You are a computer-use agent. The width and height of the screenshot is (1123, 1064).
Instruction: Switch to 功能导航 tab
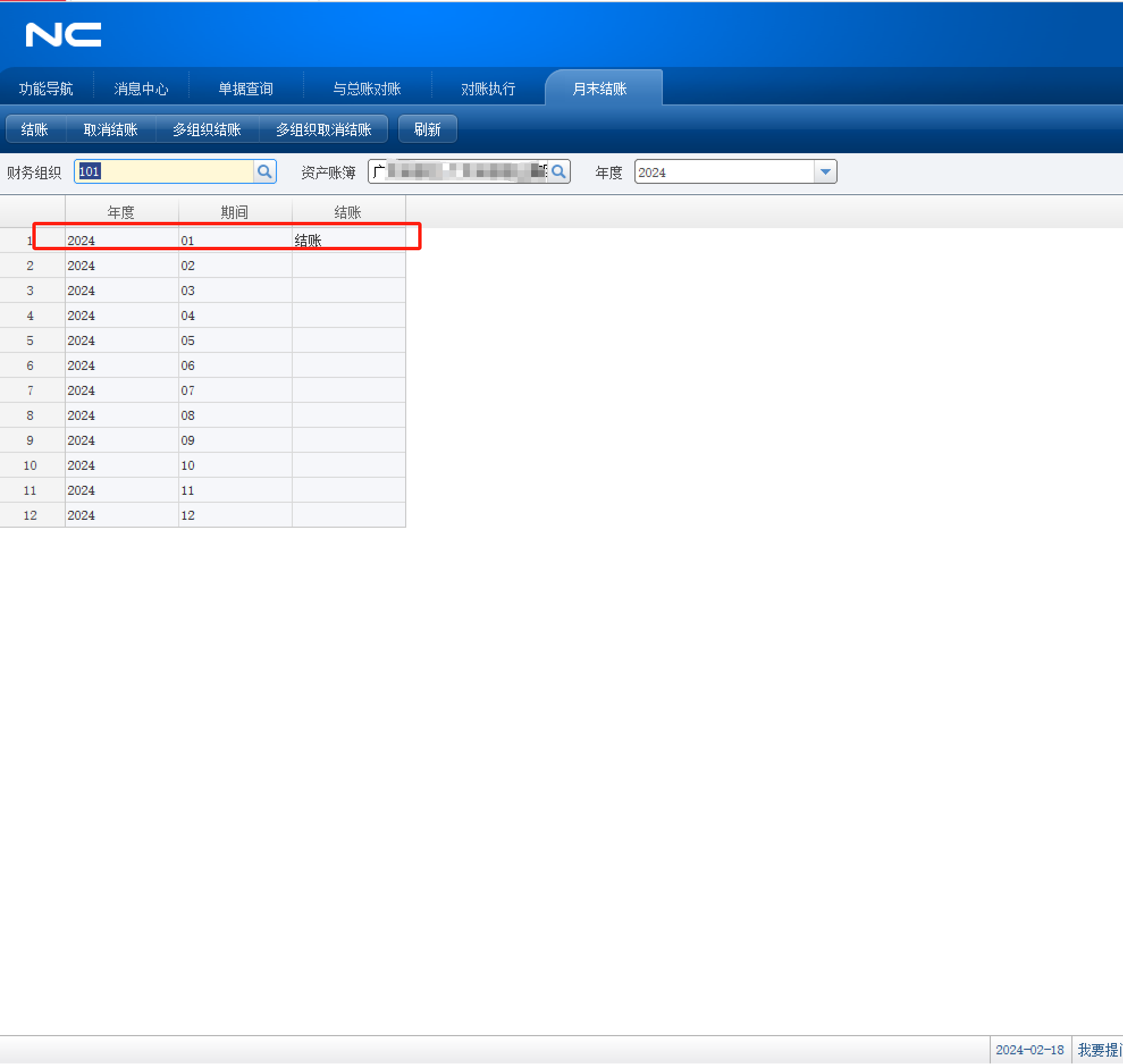point(47,89)
